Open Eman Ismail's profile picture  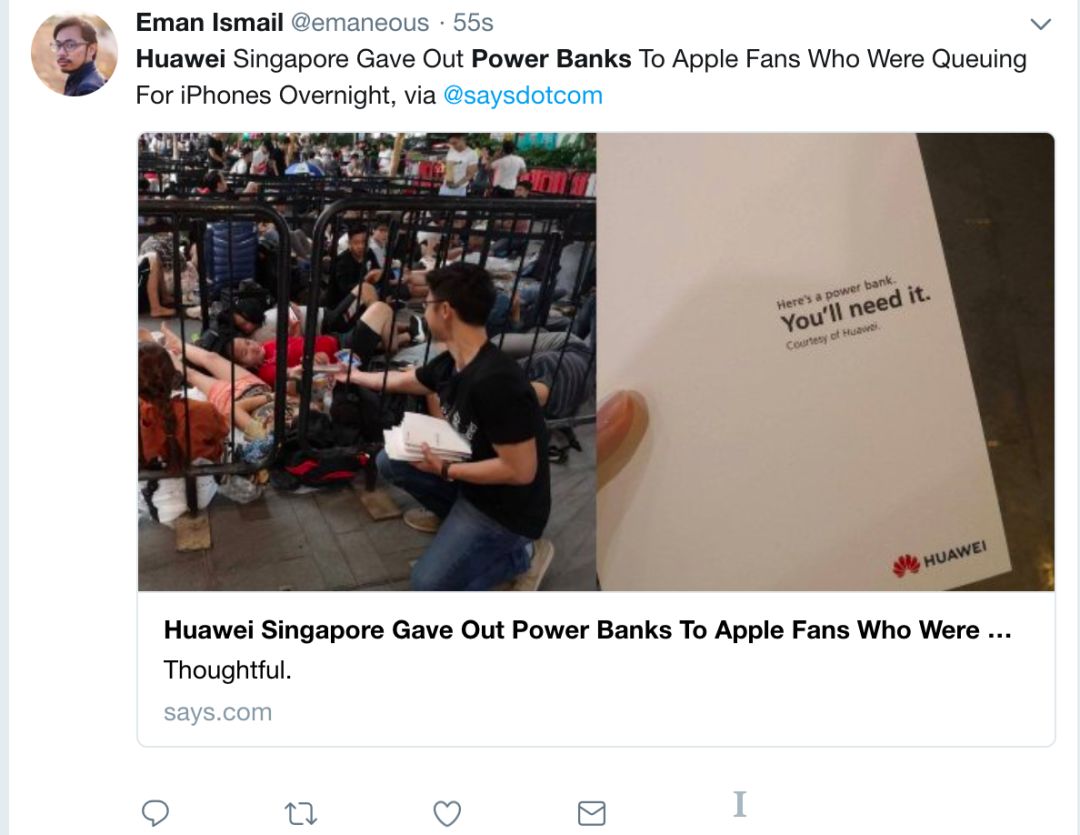click(x=74, y=54)
